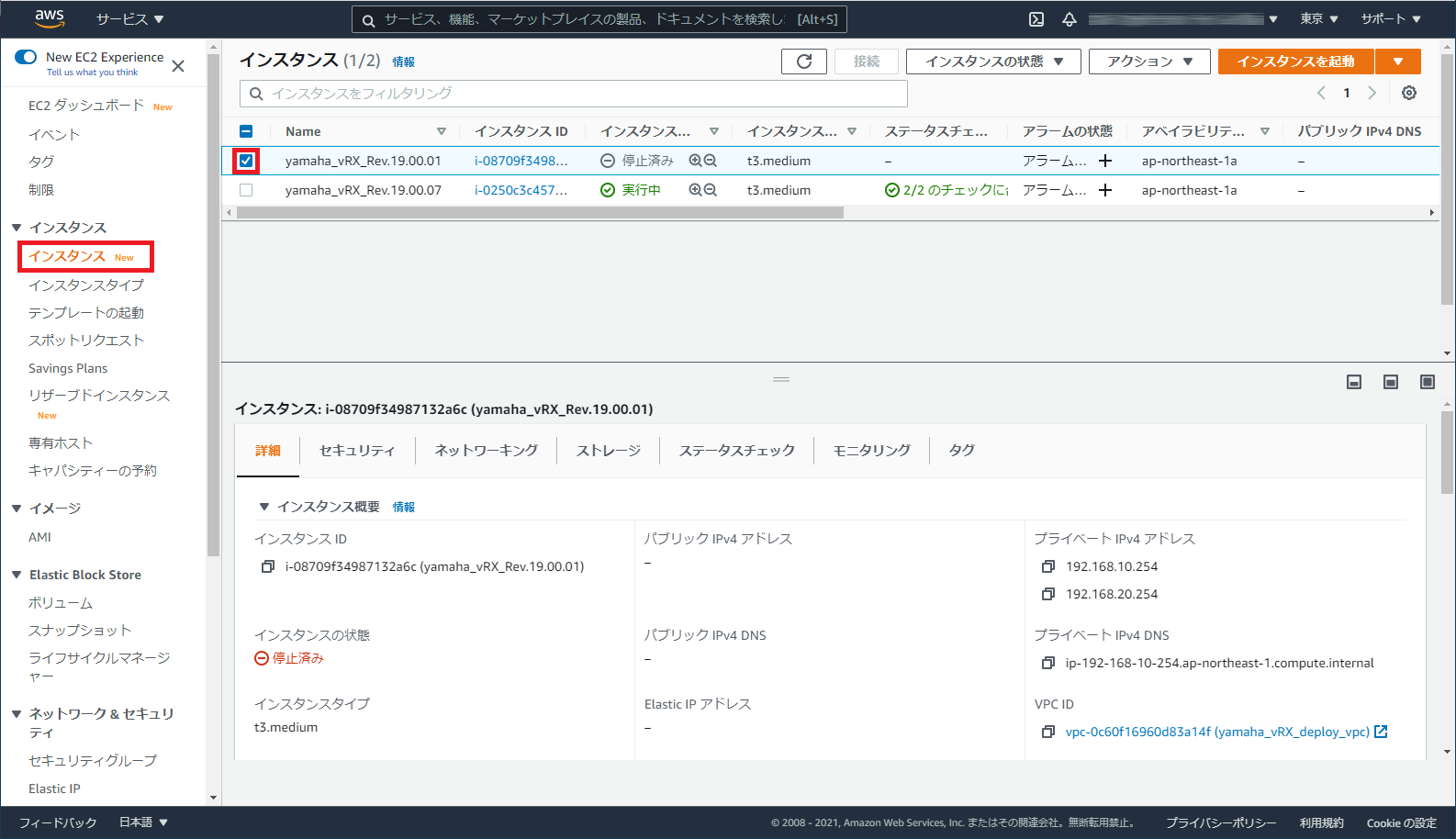The width and height of the screenshot is (1456, 839).
Task: Maximize the details panel to full height
Action: pos(1427,382)
